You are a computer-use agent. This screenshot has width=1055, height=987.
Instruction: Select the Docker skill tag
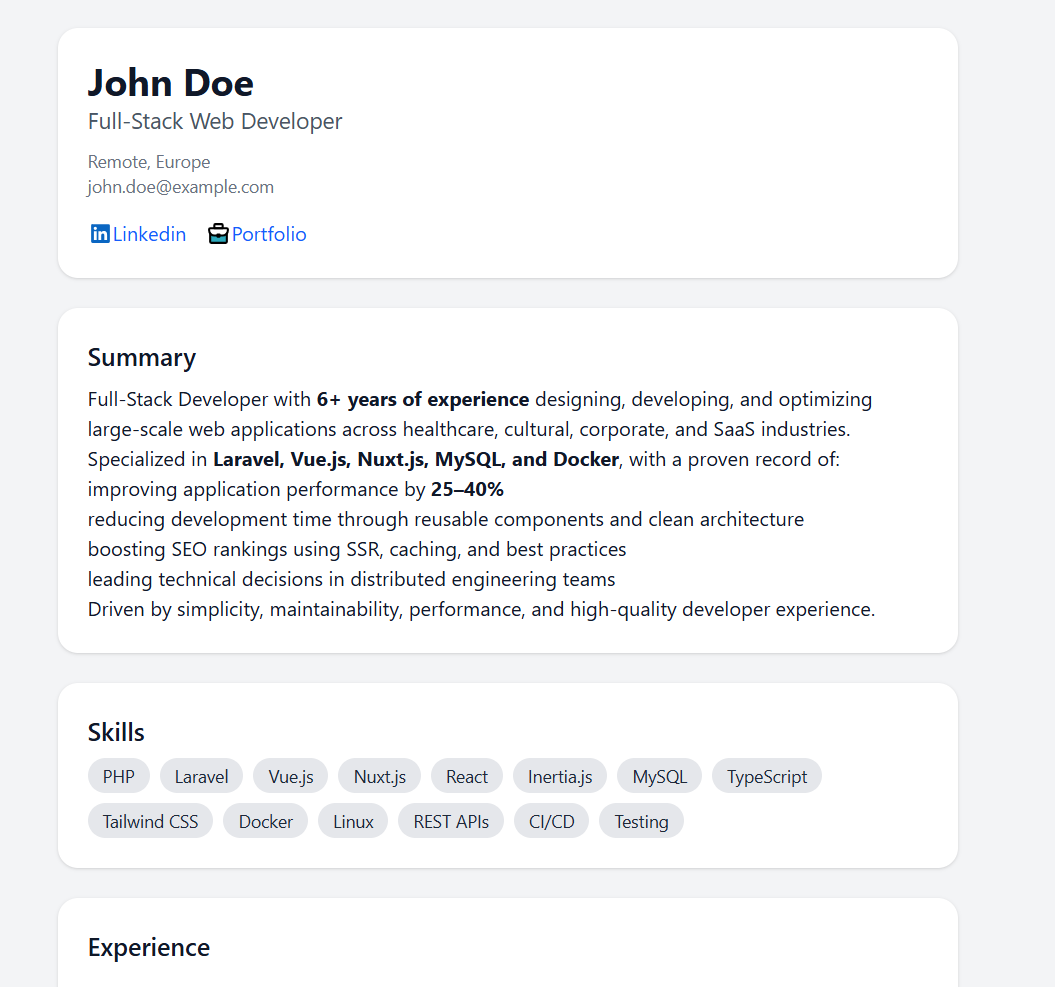[266, 821]
